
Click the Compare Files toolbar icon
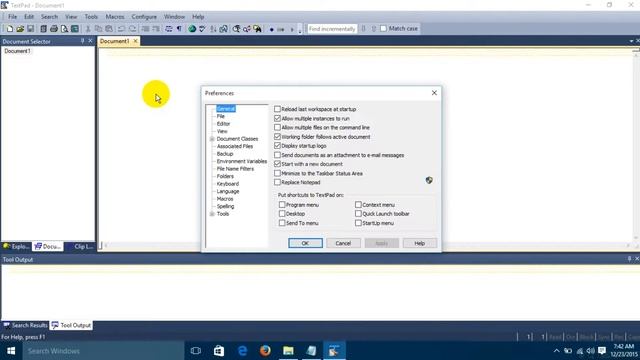click(224, 29)
